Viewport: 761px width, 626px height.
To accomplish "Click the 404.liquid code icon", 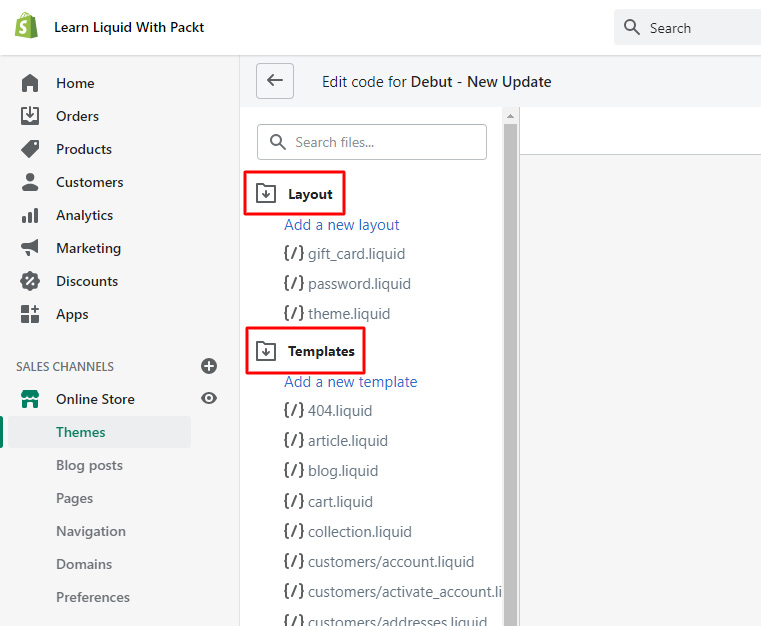I will pos(294,410).
